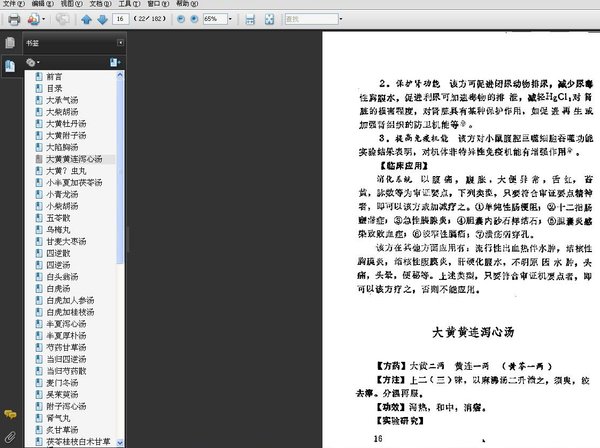Click the Bookmarks panel icon in sidebar
Image resolution: width=600 pixels, height=448 pixels.
(x=10, y=66)
